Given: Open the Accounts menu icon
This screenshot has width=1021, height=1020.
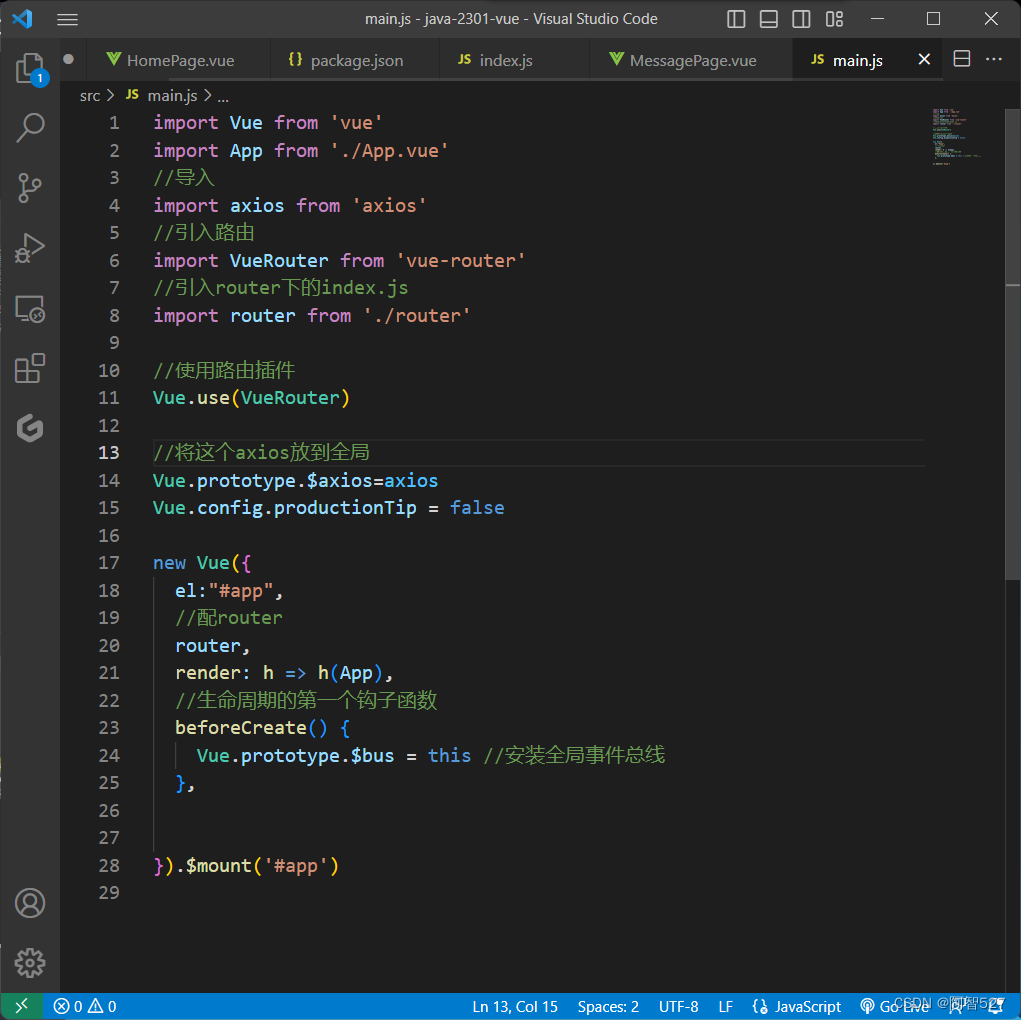Looking at the screenshot, I should (30, 903).
